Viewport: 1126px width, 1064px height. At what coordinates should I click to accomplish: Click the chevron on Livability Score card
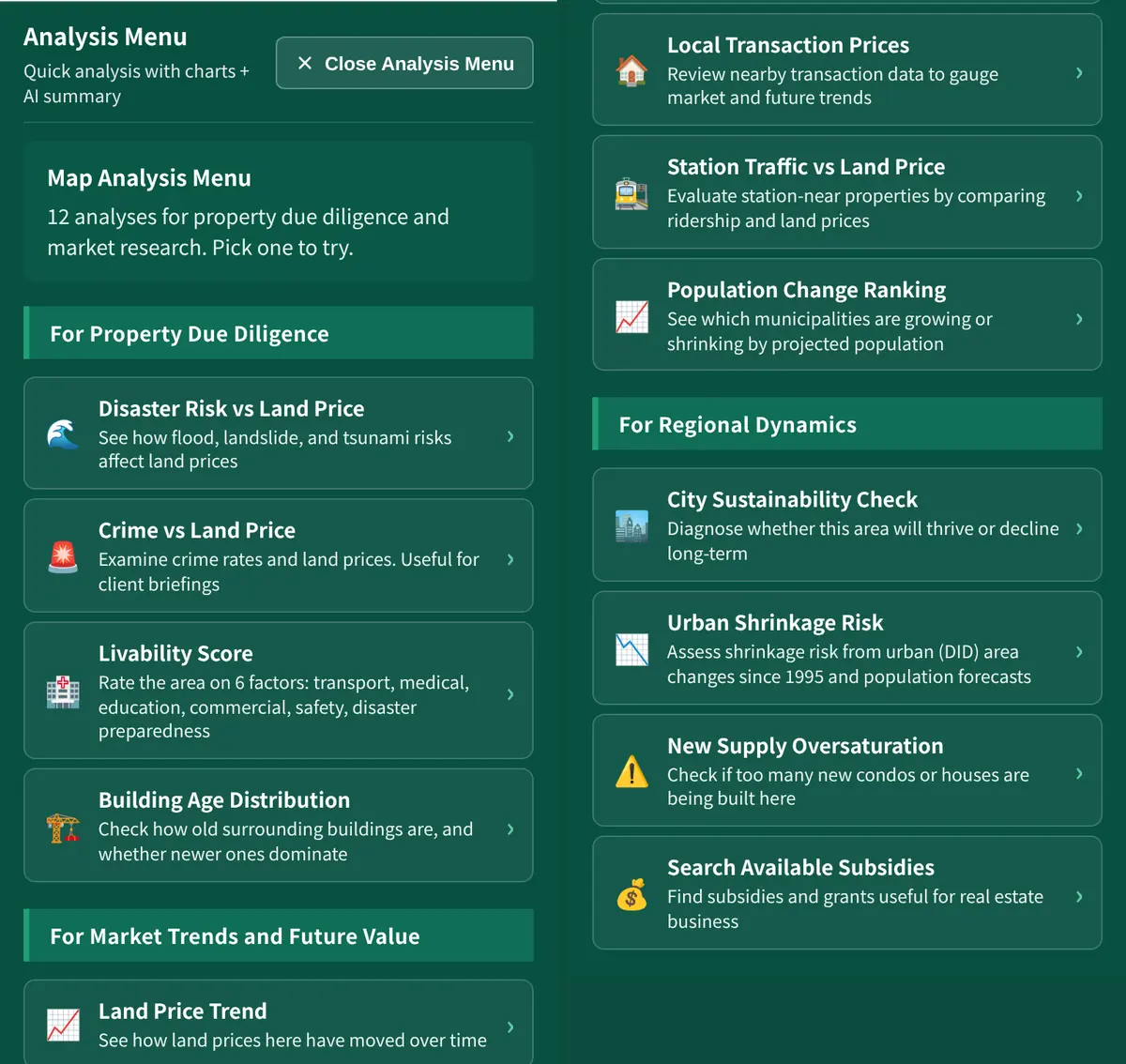click(x=510, y=694)
